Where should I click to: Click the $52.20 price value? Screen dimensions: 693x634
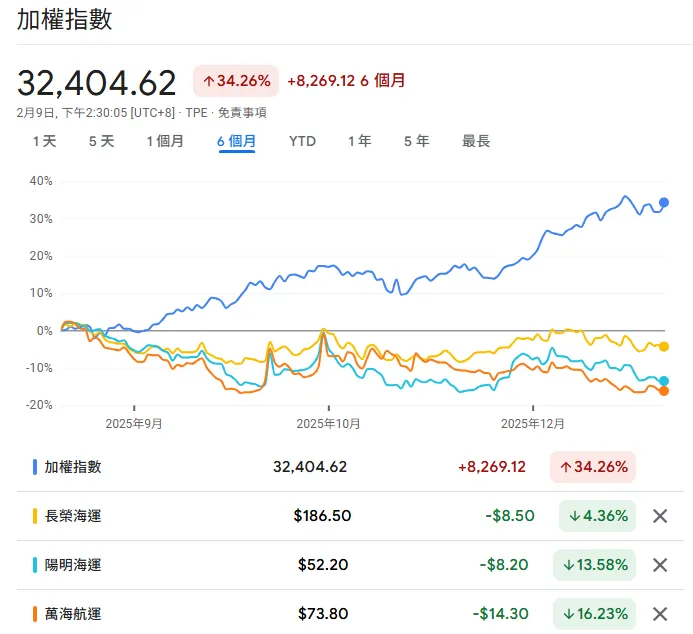pyautogui.click(x=323, y=565)
